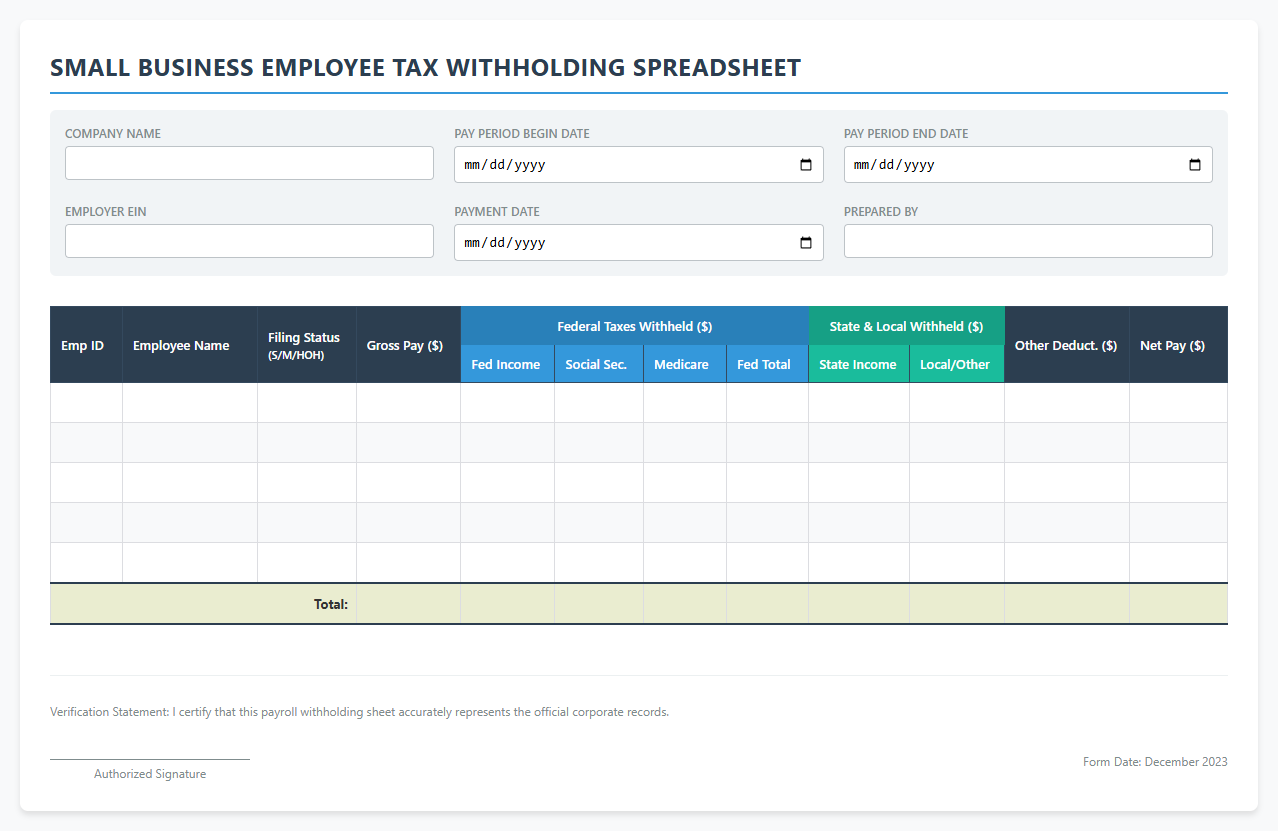Click the Verification Statement text
This screenshot has height=831, width=1278.
359,713
